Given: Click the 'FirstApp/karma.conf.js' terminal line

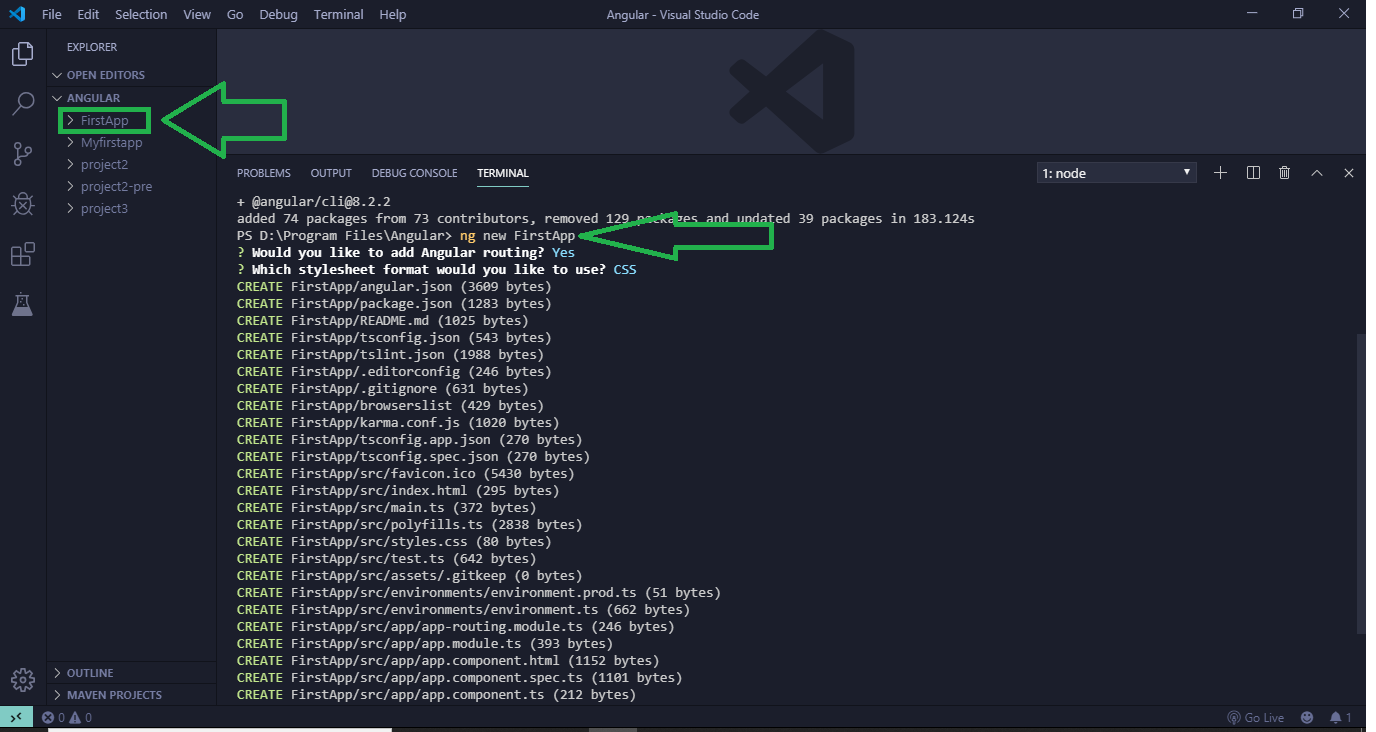Looking at the screenshot, I should (x=398, y=423).
